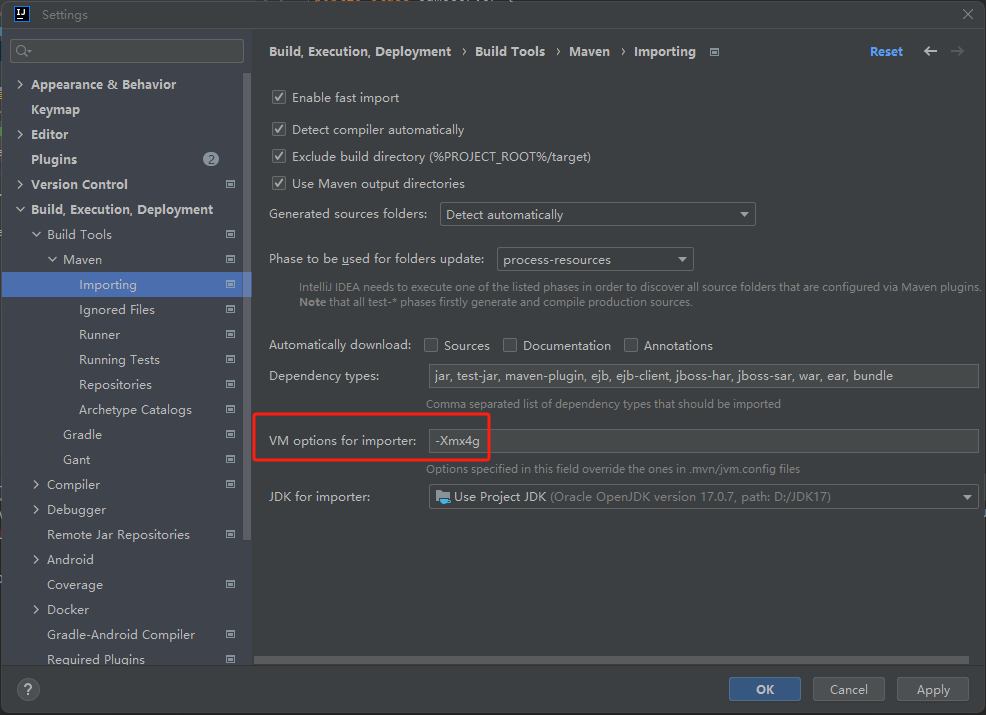Click the VM options for importer field
This screenshot has height=715, width=986.
point(702,441)
